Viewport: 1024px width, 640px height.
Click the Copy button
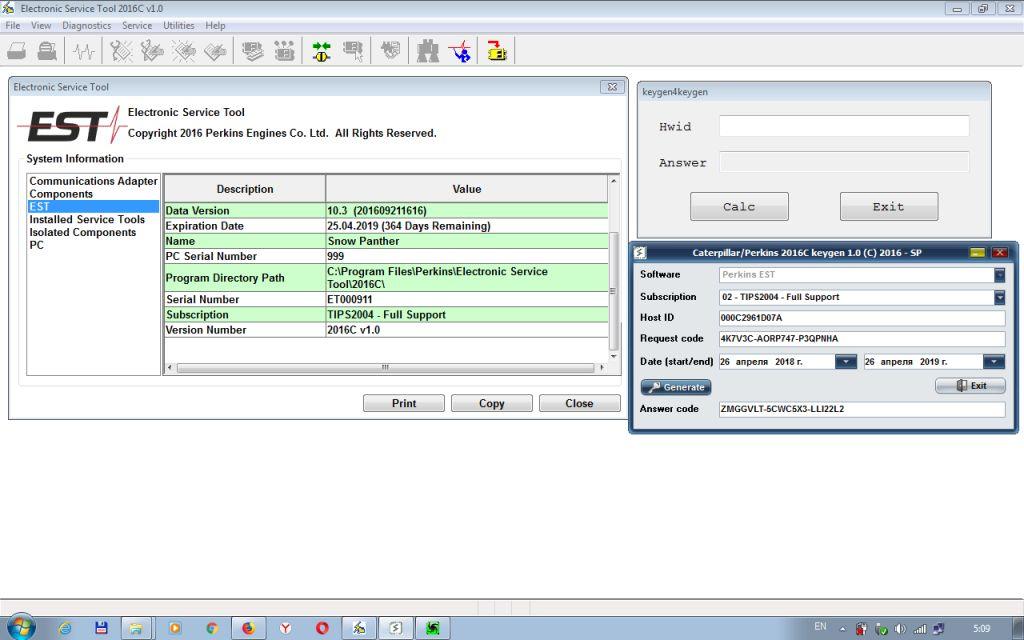point(491,403)
